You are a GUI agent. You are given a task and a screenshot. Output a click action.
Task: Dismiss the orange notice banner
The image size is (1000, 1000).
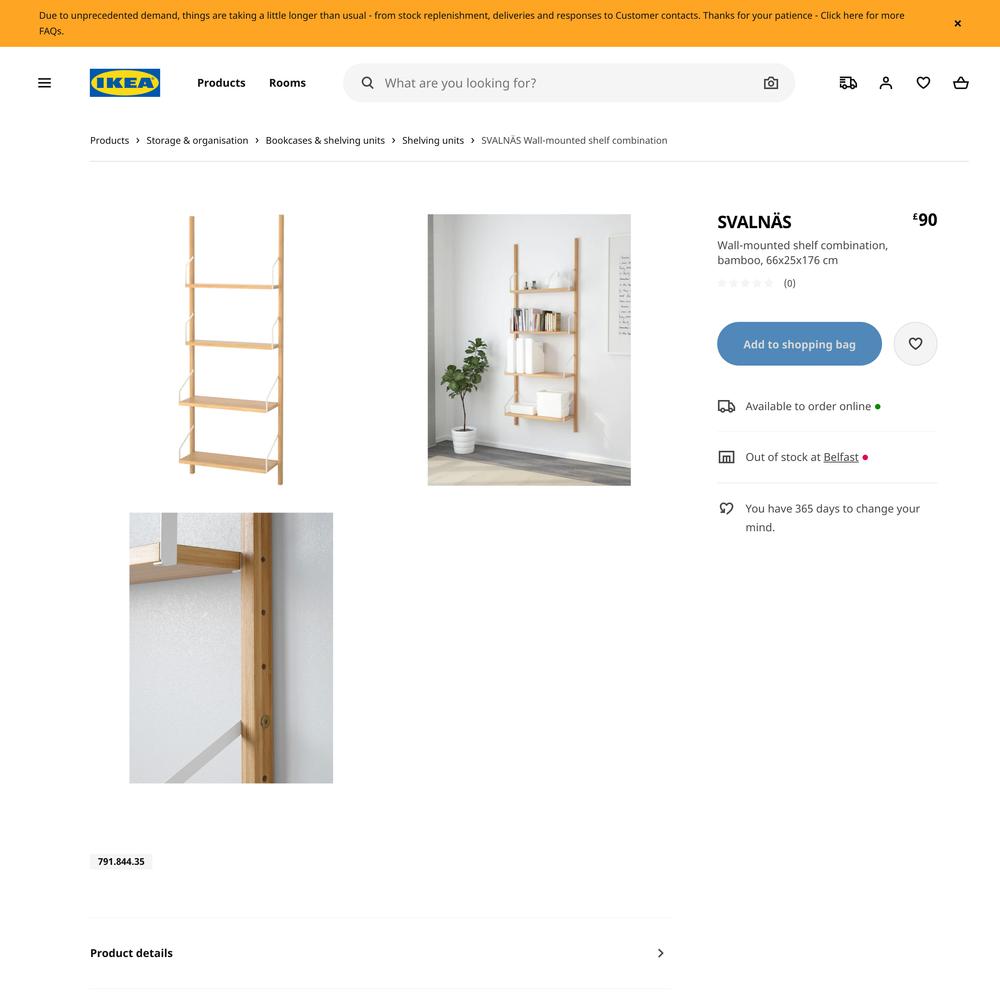coord(957,24)
